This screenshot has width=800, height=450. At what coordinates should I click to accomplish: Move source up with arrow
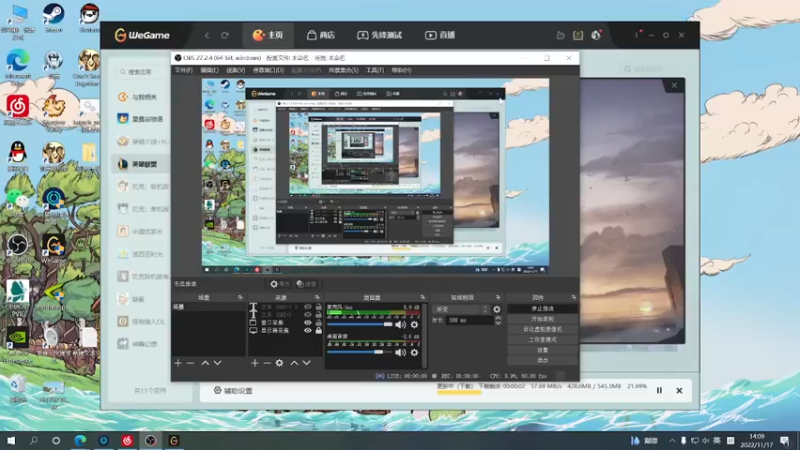click(x=294, y=363)
